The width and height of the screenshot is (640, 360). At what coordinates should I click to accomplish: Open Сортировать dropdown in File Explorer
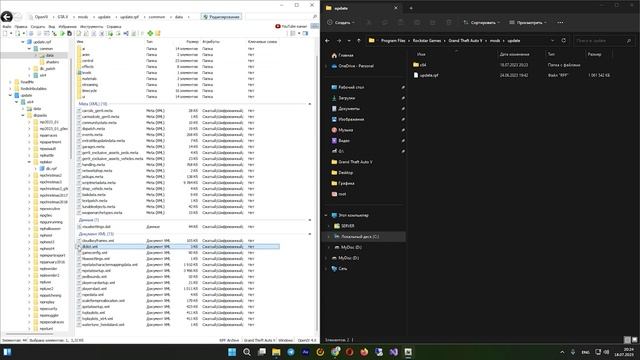click(482, 23)
